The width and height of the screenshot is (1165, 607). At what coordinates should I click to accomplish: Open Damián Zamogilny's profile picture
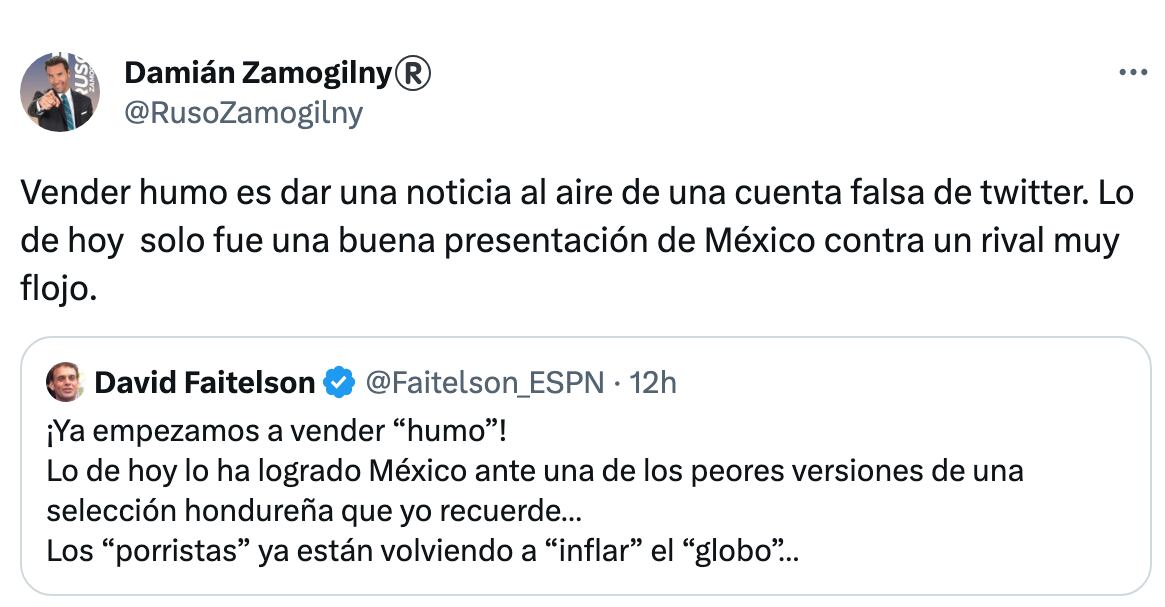pos(60,93)
